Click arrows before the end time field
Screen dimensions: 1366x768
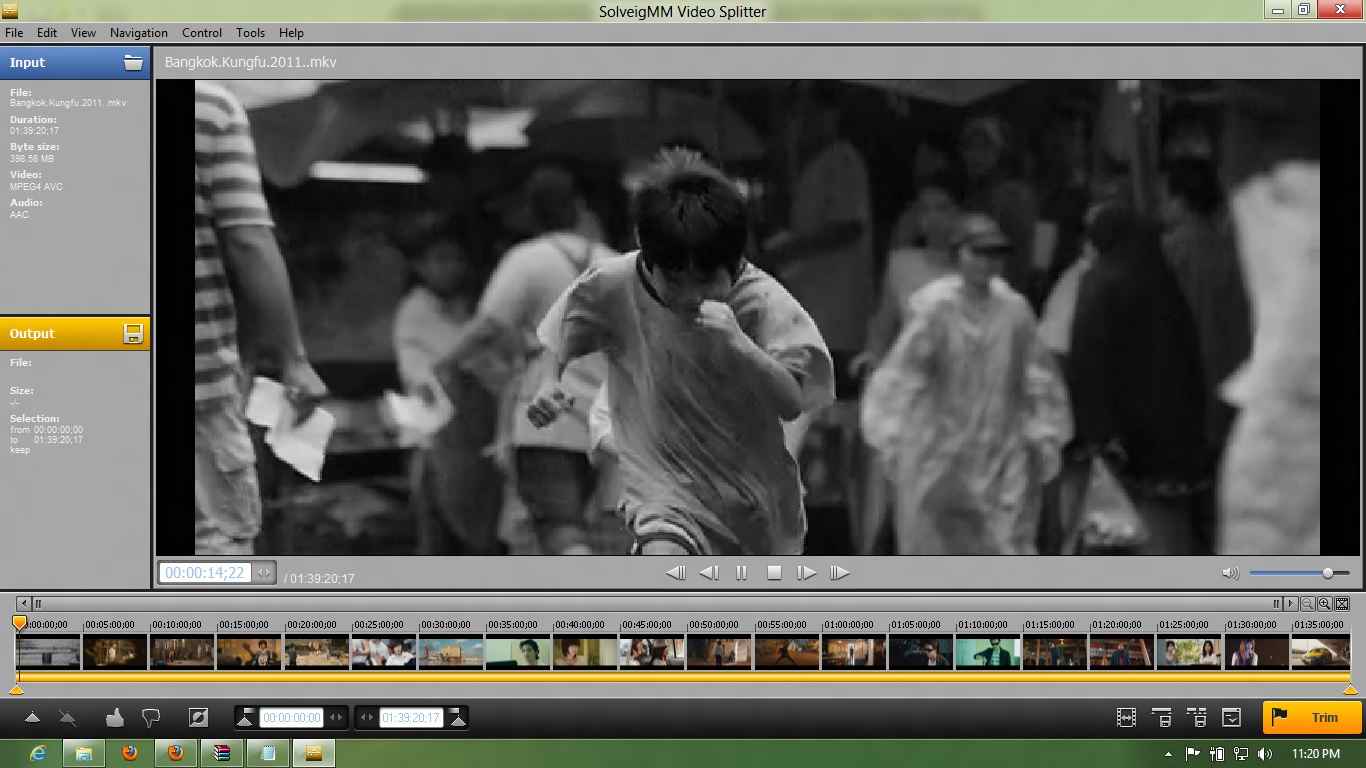click(x=367, y=718)
